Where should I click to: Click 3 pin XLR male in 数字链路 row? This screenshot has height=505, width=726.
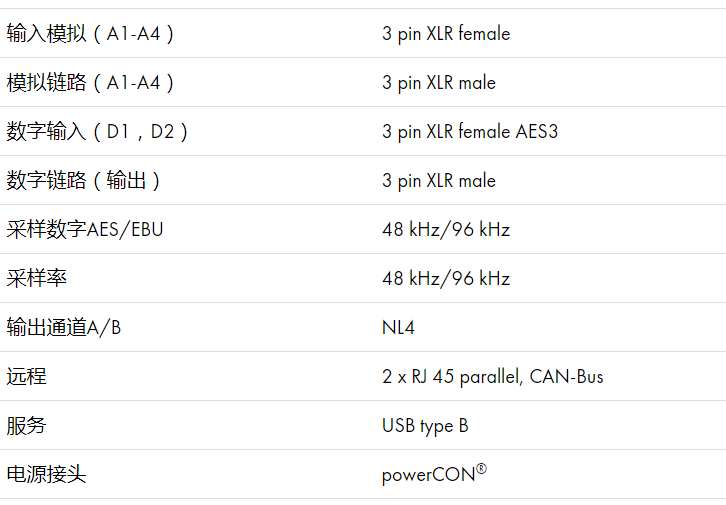(x=439, y=181)
